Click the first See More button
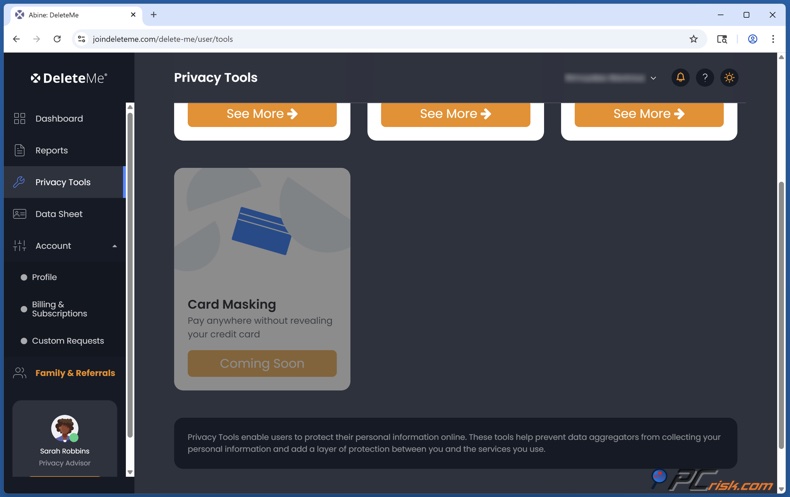 262,114
